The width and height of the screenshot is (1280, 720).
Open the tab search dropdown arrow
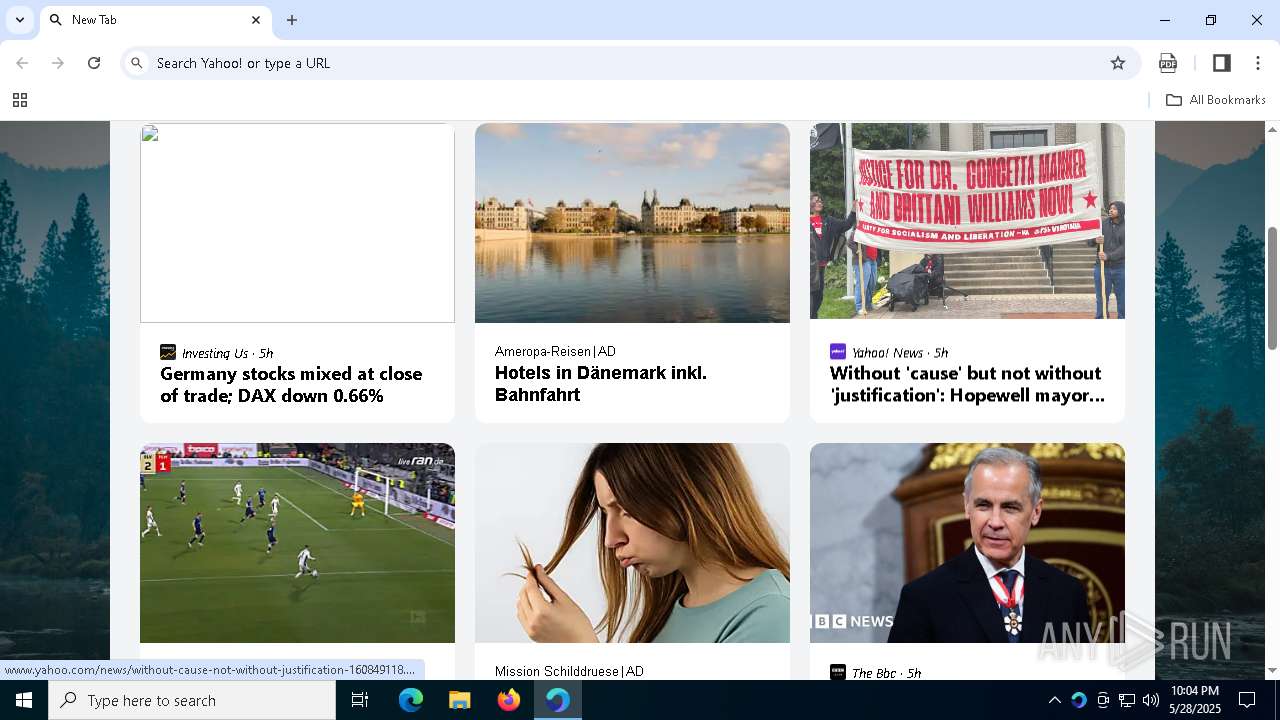(19, 20)
